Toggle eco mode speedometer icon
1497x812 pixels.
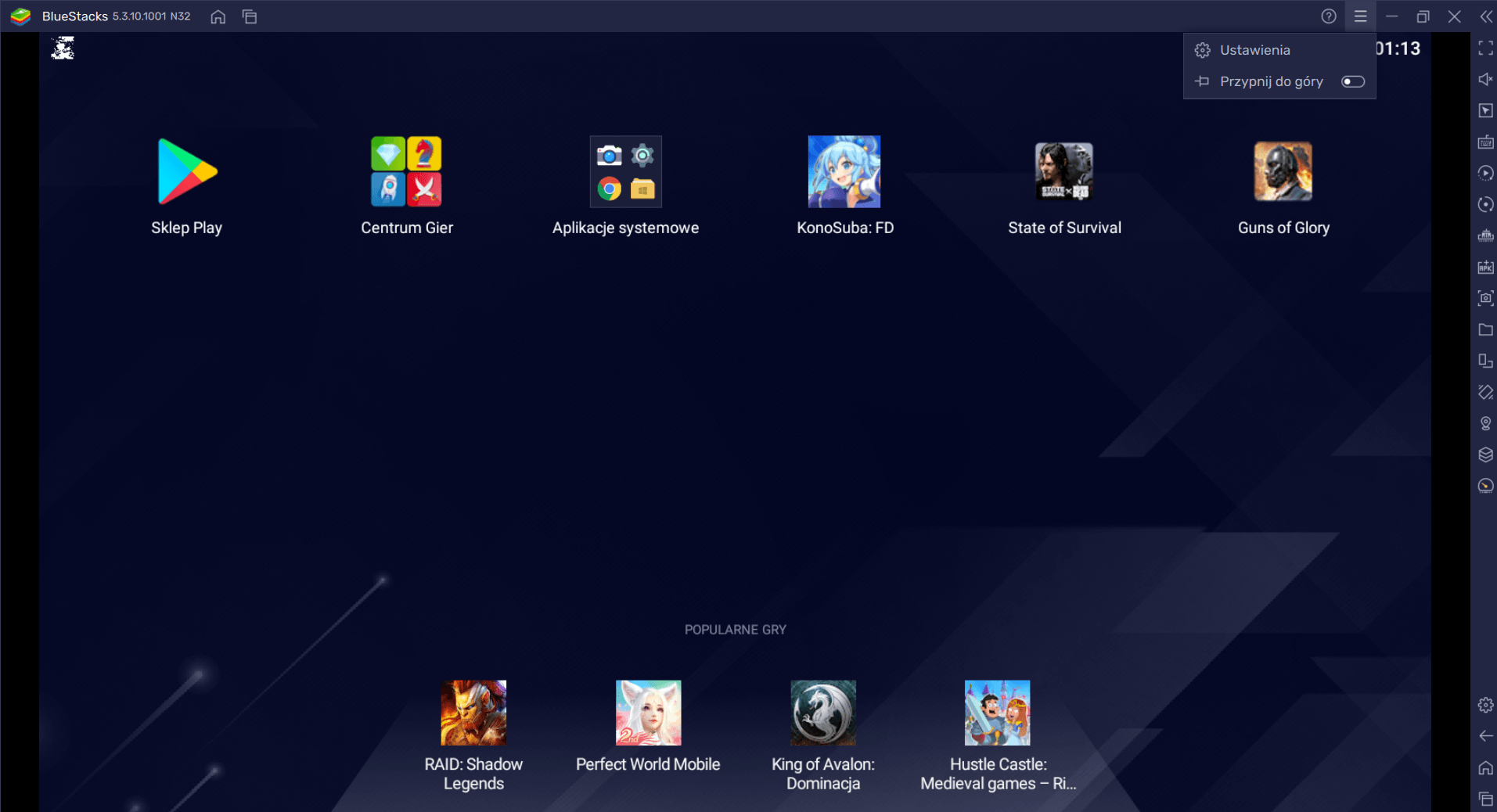(x=1485, y=486)
